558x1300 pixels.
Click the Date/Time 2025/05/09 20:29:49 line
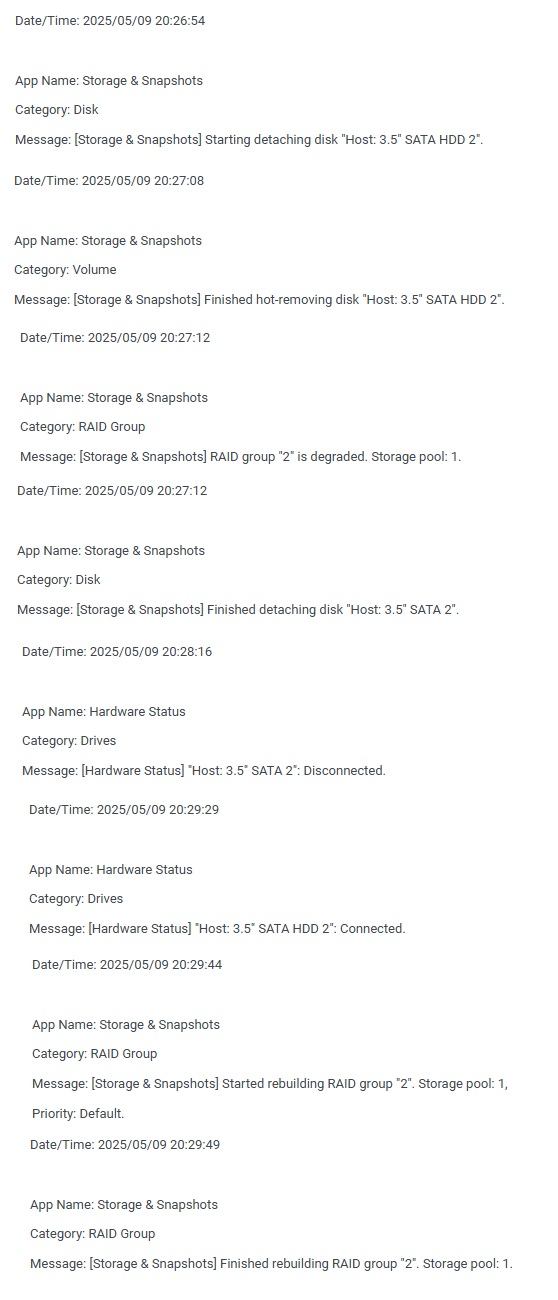click(x=125, y=1145)
